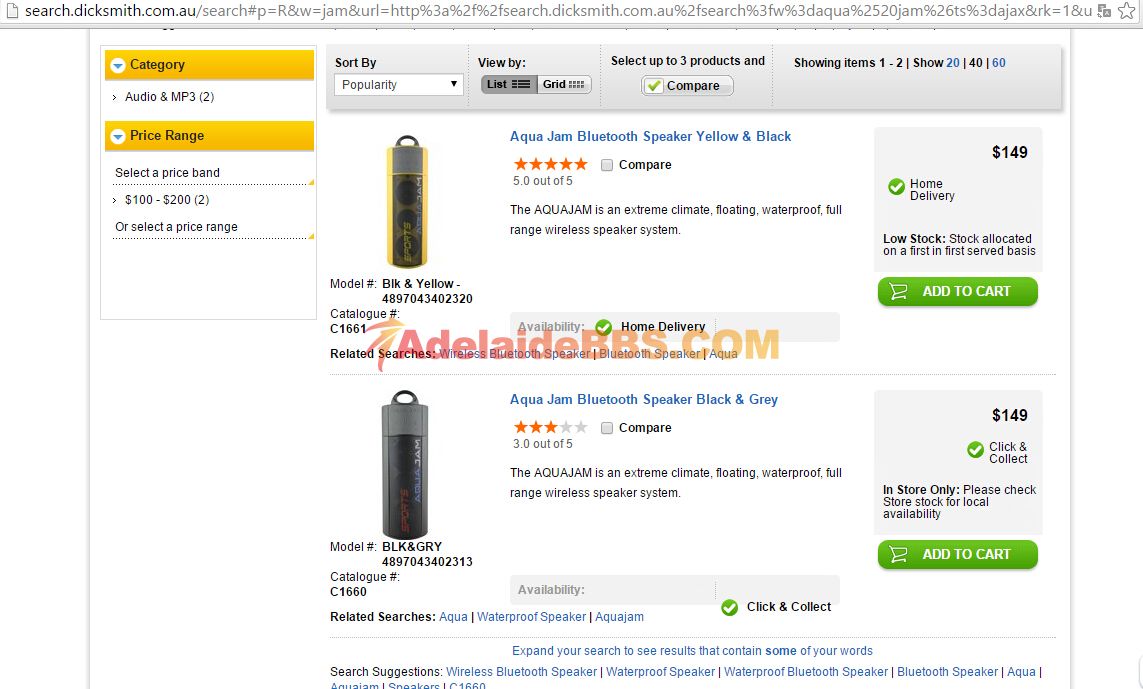Click the cart icon for Black & Grey speaker
The height and width of the screenshot is (689, 1143).
pos(899,555)
